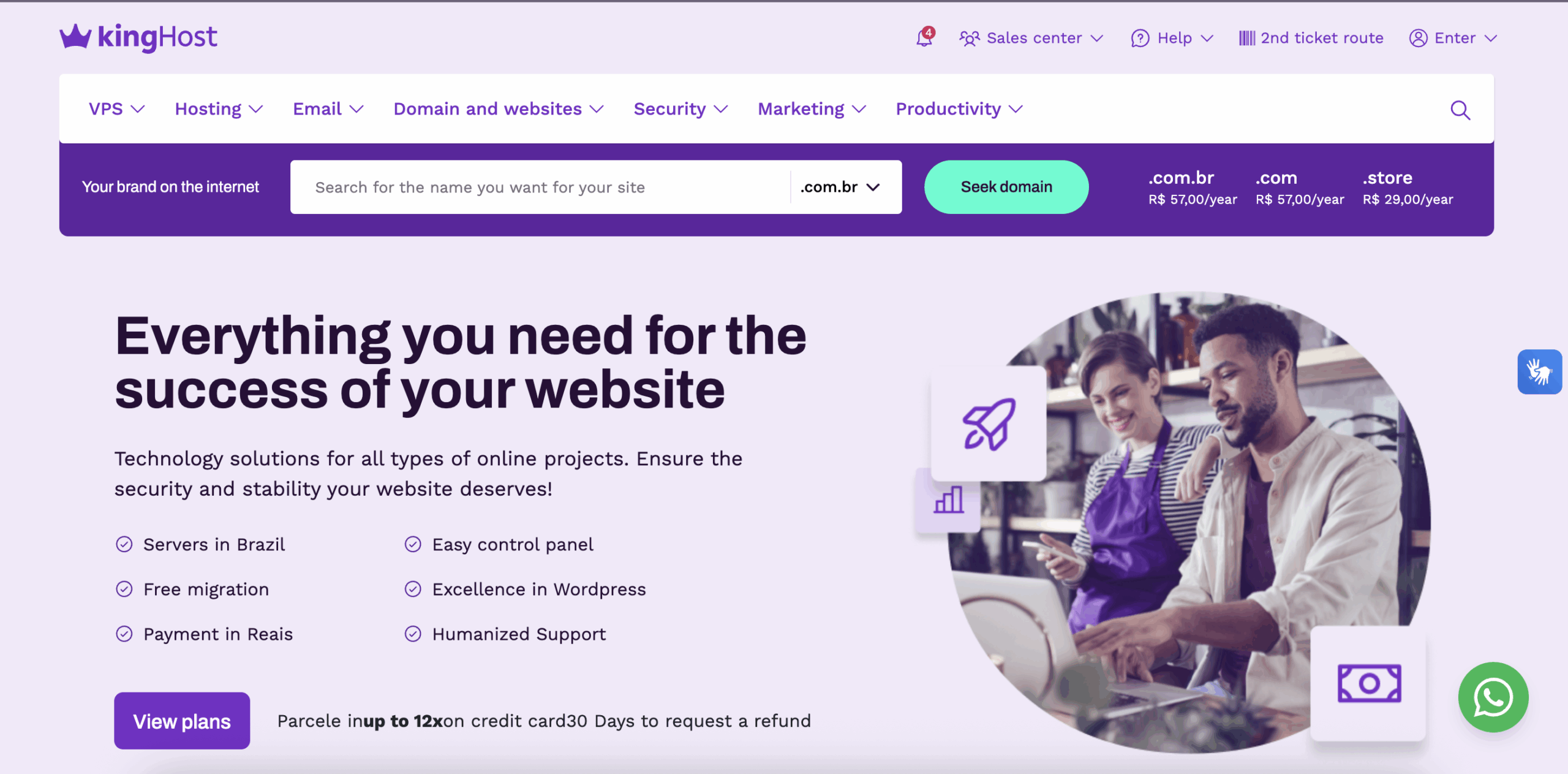
Task: Click the Humanized Support checkmark
Action: 413,634
